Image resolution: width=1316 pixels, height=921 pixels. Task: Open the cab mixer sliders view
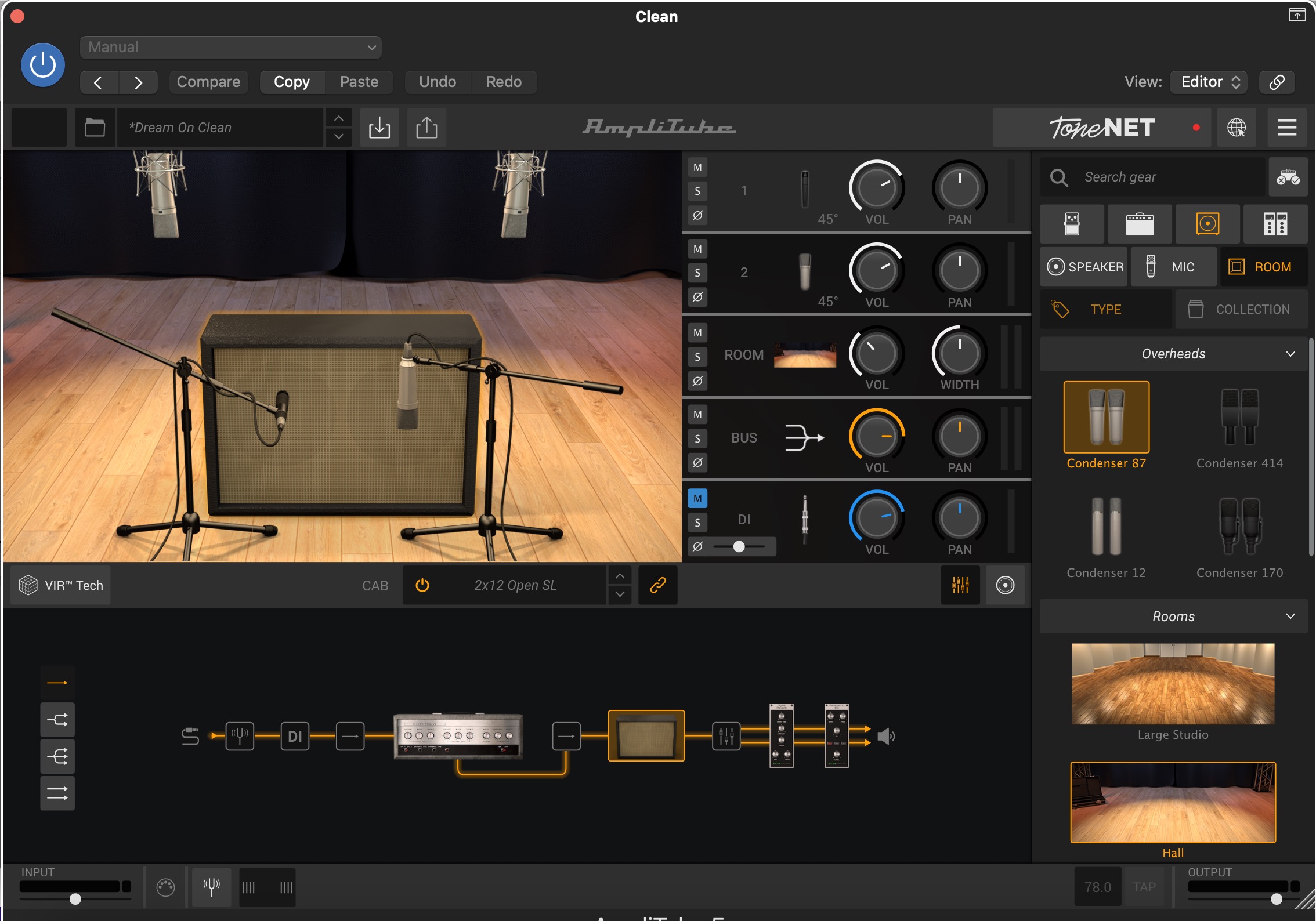(x=960, y=585)
